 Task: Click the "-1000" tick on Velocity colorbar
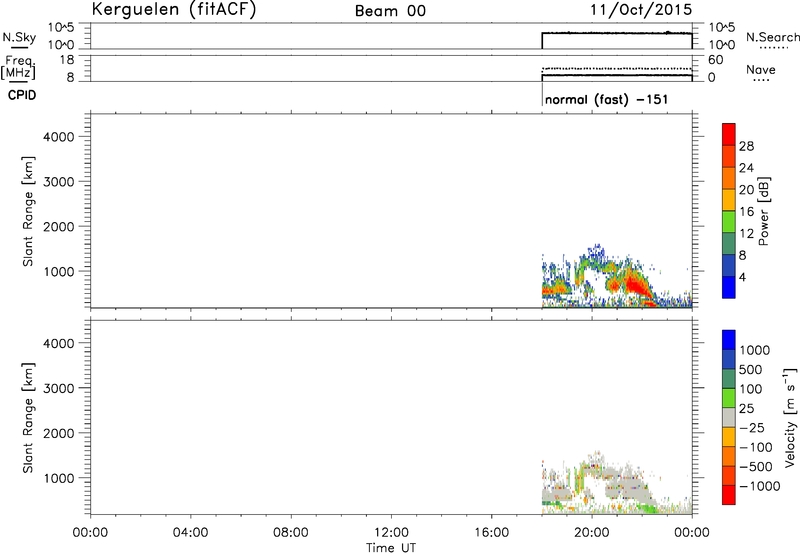(x=759, y=486)
